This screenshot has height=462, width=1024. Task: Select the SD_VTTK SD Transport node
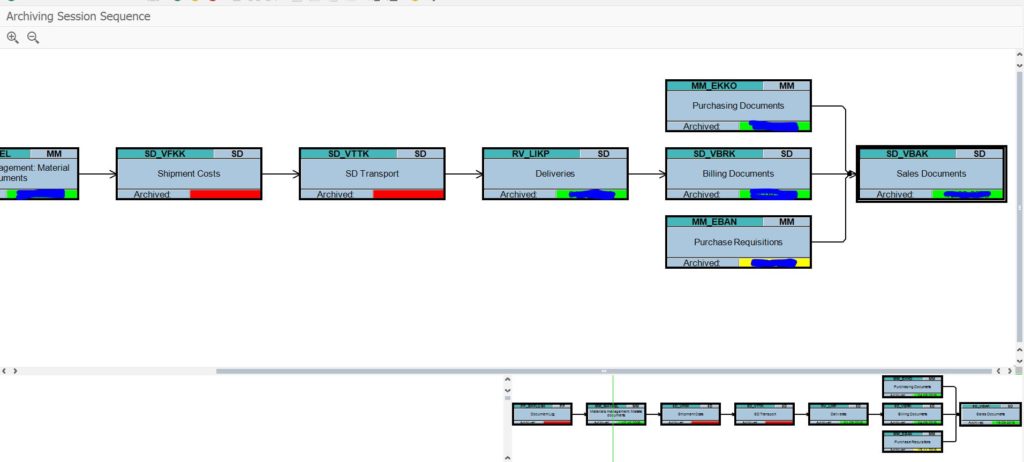coord(372,173)
